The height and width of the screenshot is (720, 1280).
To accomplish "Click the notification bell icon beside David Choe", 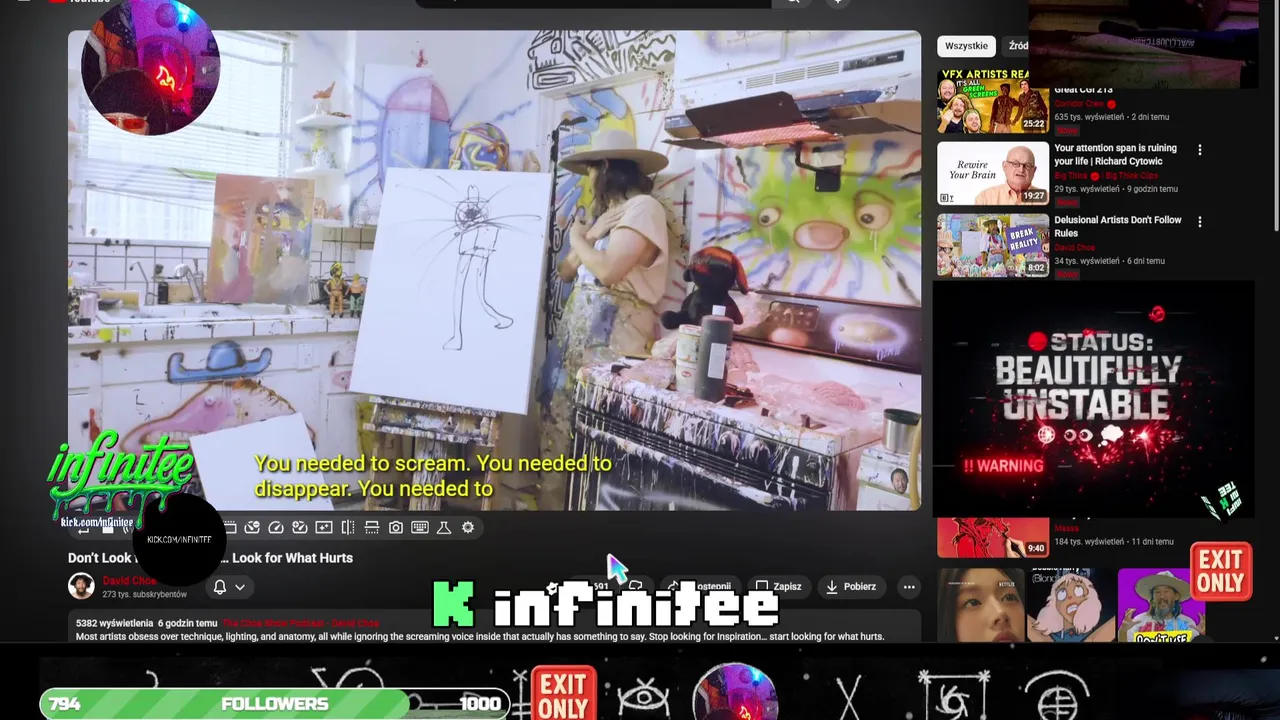I will tap(219, 587).
